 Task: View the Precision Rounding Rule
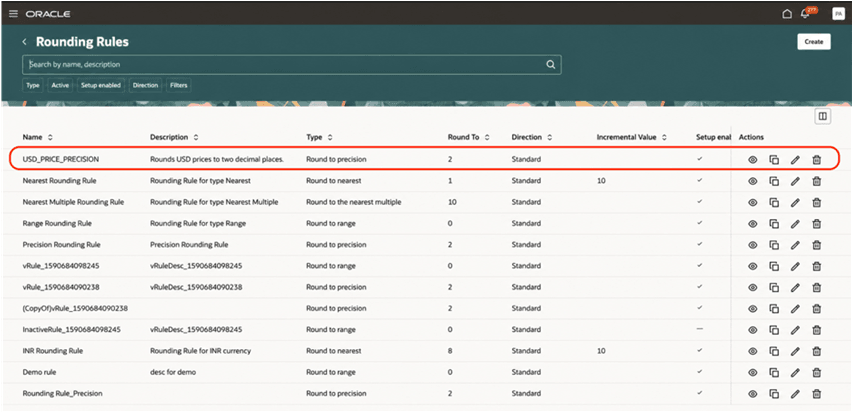pyautogui.click(x=753, y=245)
